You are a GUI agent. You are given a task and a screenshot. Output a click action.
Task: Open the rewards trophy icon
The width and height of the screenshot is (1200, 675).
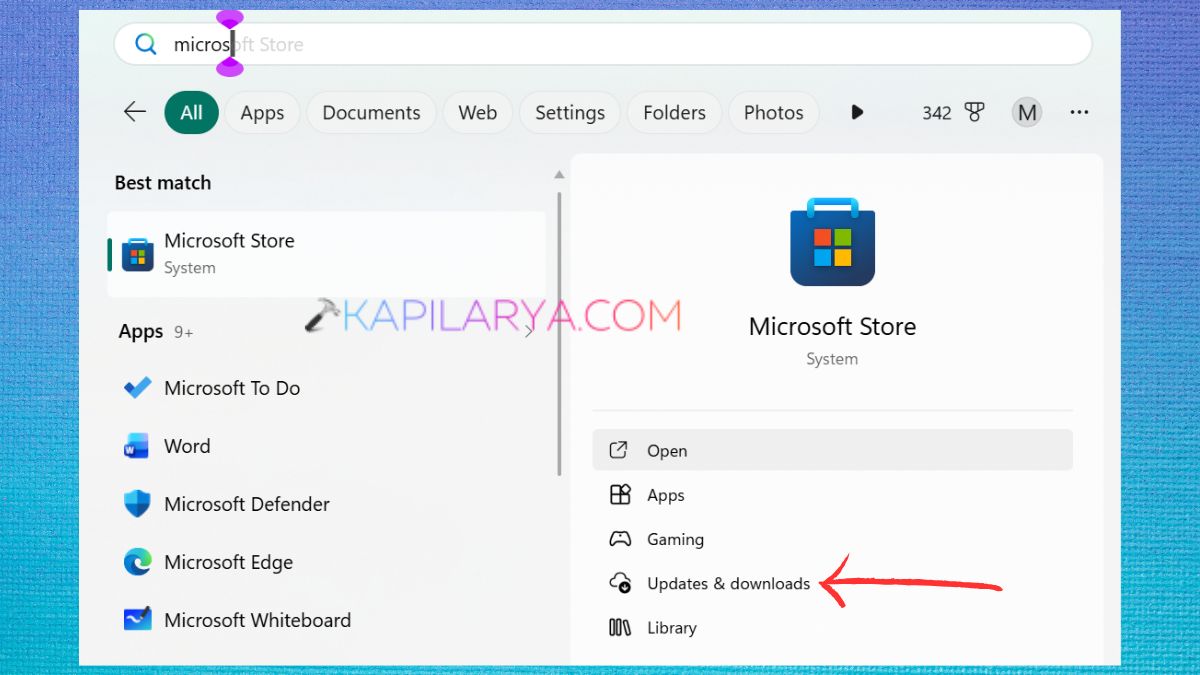(x=975, y=112)
